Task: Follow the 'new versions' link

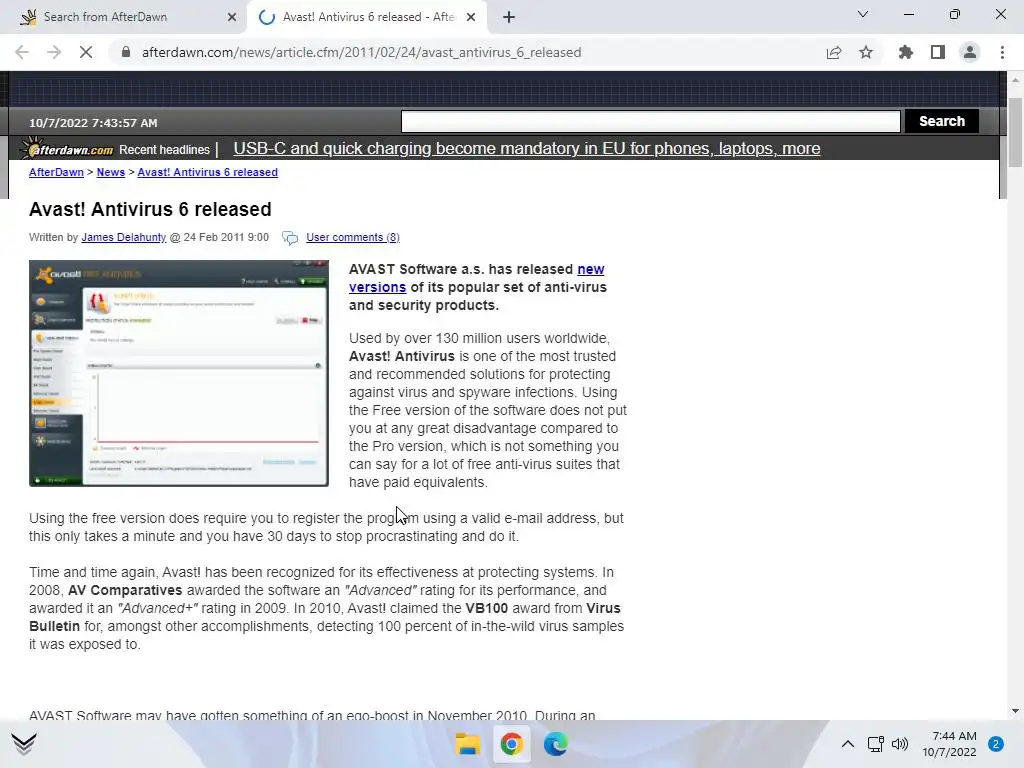Action: tap(476, 278)
